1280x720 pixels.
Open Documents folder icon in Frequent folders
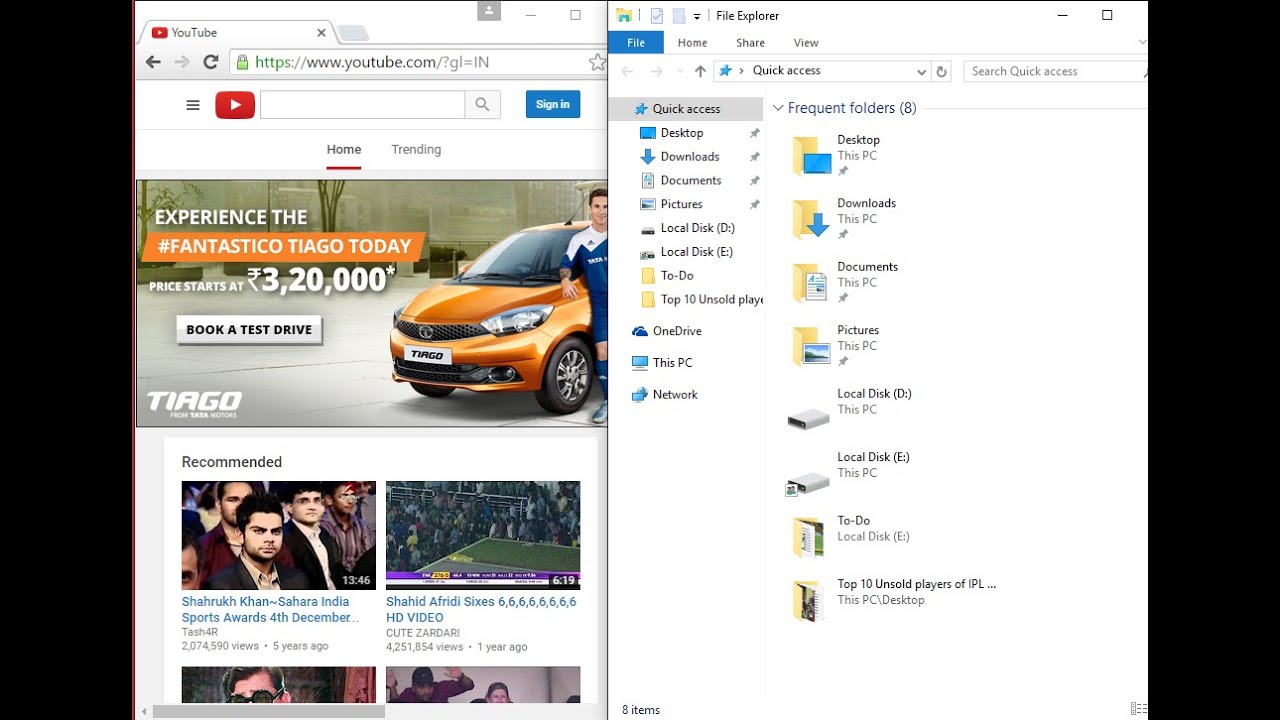click(x=811, y=282)
